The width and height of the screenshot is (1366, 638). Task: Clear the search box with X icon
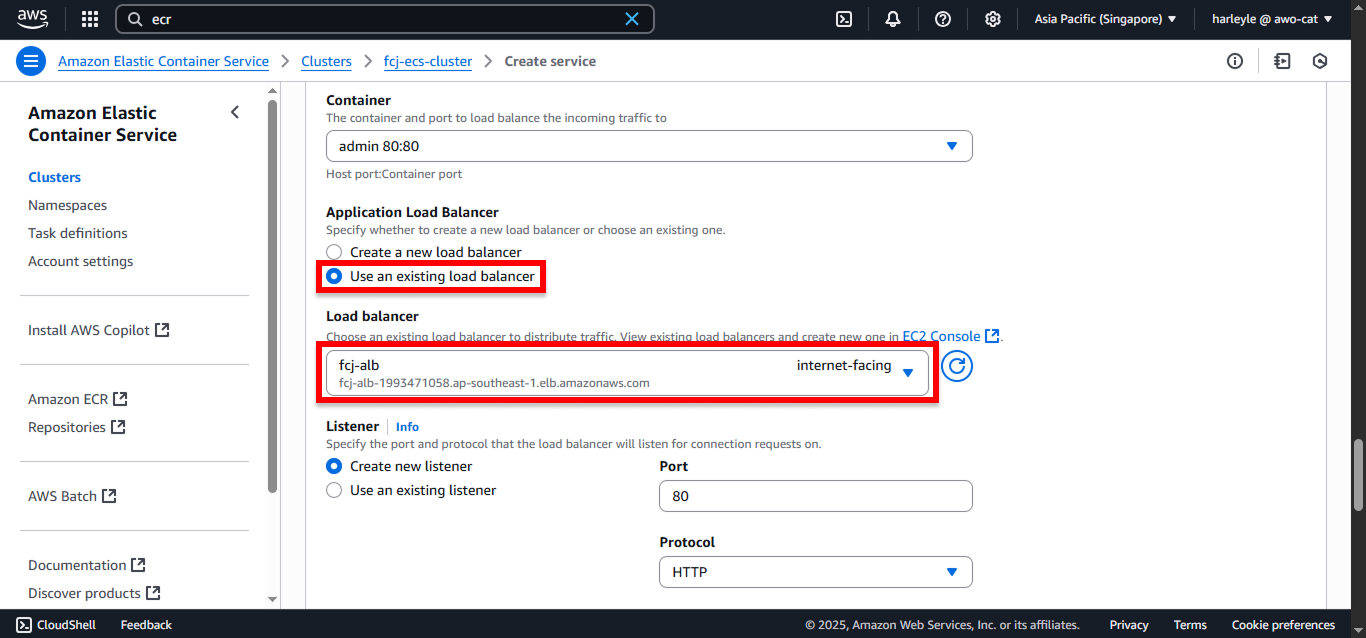(x=631, y=19)
